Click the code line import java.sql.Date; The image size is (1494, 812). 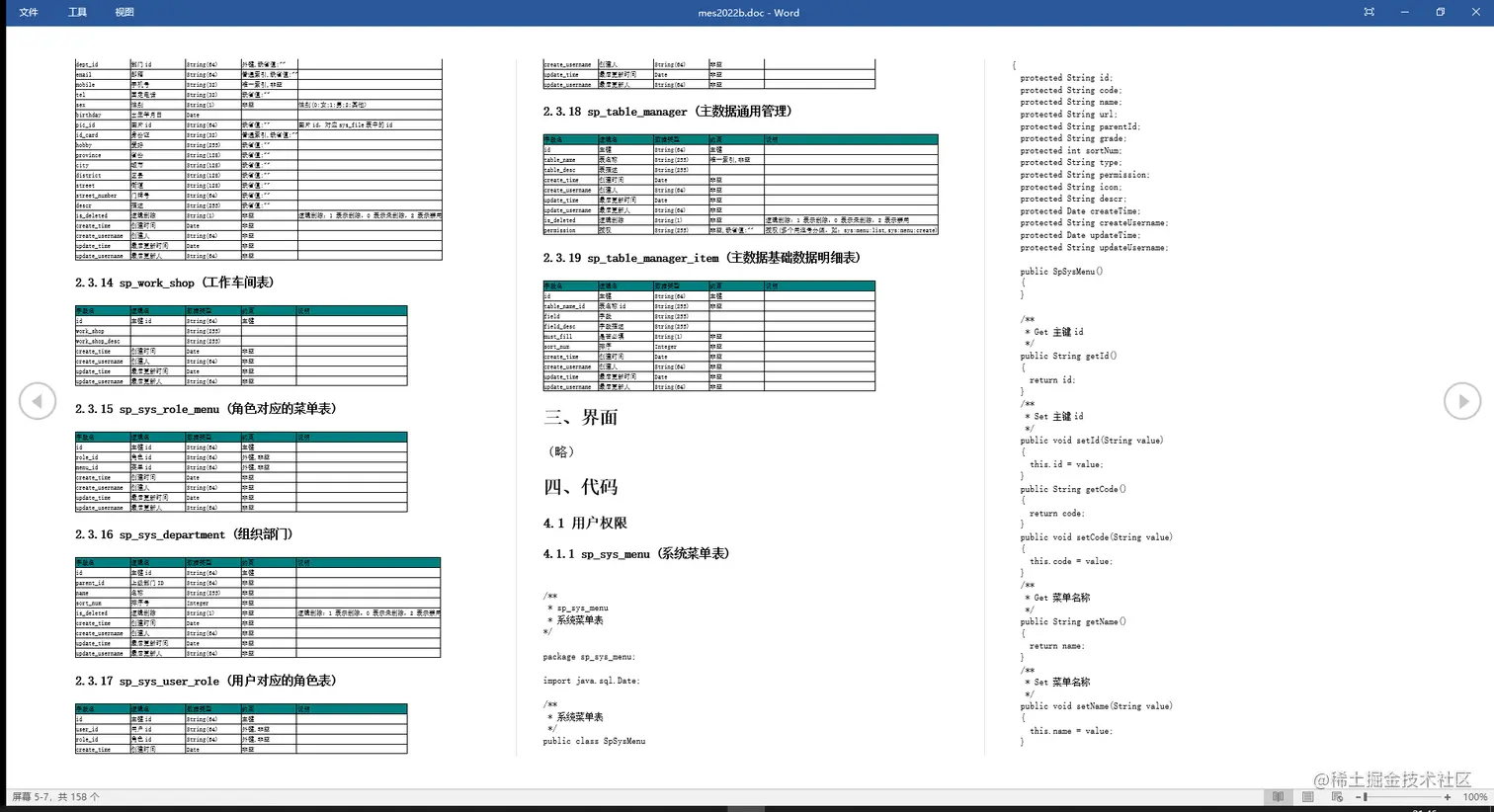pos(591,681)
